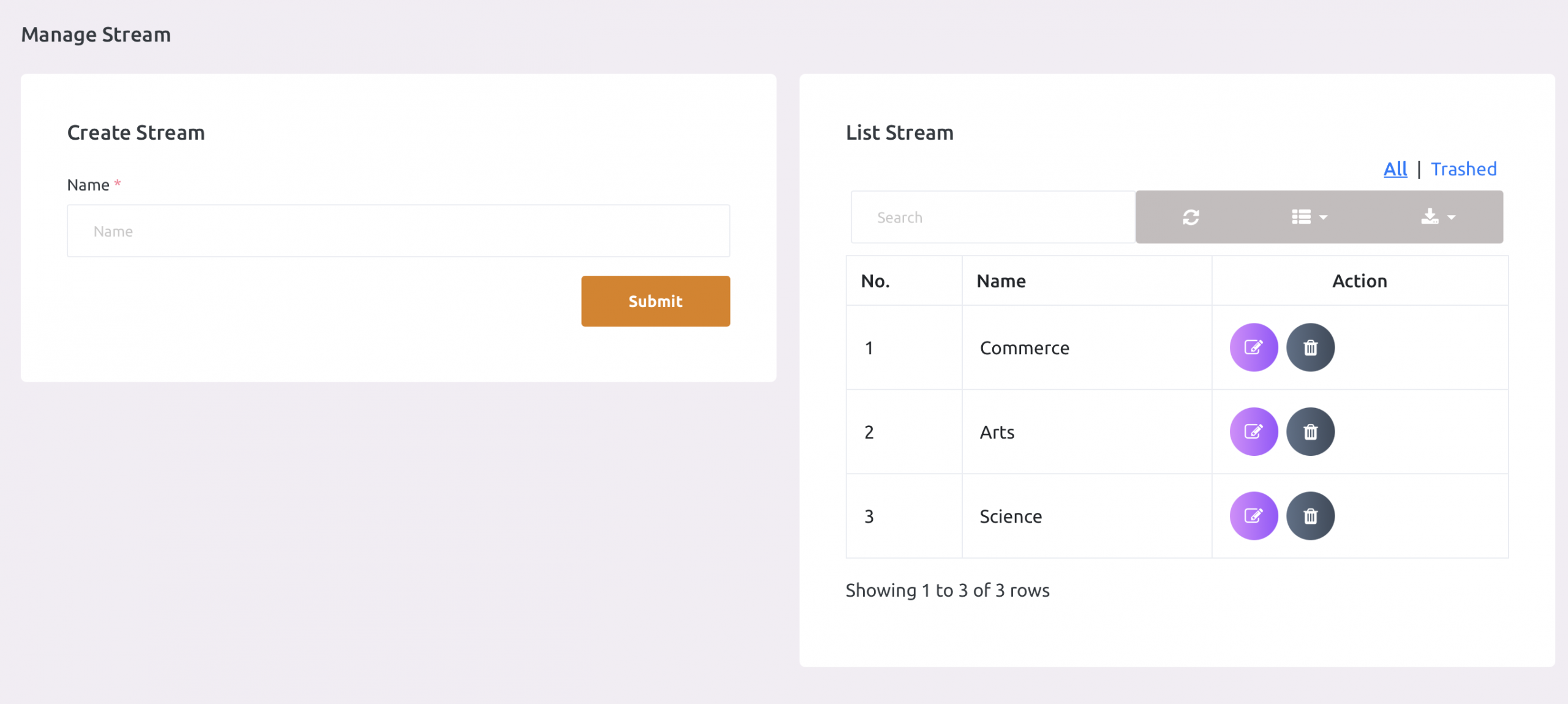Image resolution: width=1568 pixels, height=704 pixels.
Task: Trash the Arts stream
Action: [x=1310, y=431]
